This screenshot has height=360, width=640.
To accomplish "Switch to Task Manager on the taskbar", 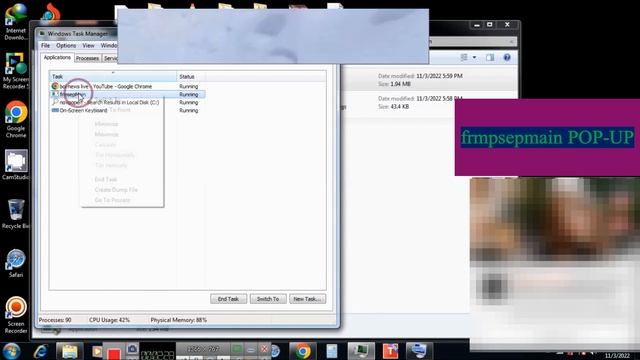I will click(x=361, y=351).
